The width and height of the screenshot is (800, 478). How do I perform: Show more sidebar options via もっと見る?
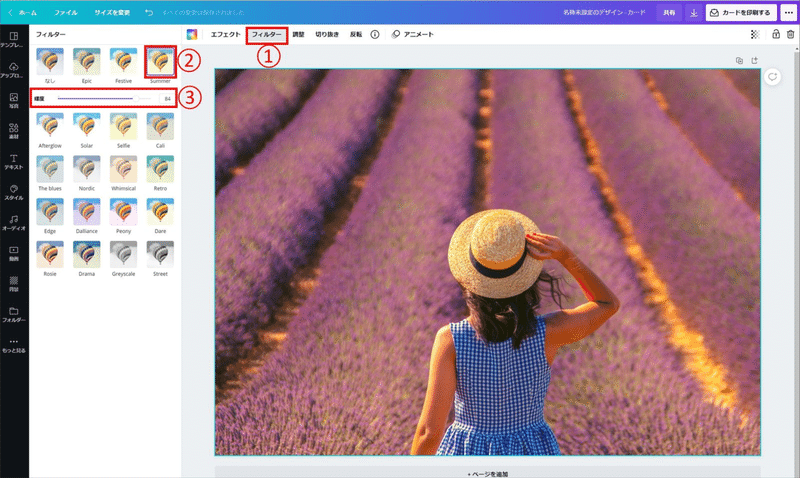(x=14, y=345)
